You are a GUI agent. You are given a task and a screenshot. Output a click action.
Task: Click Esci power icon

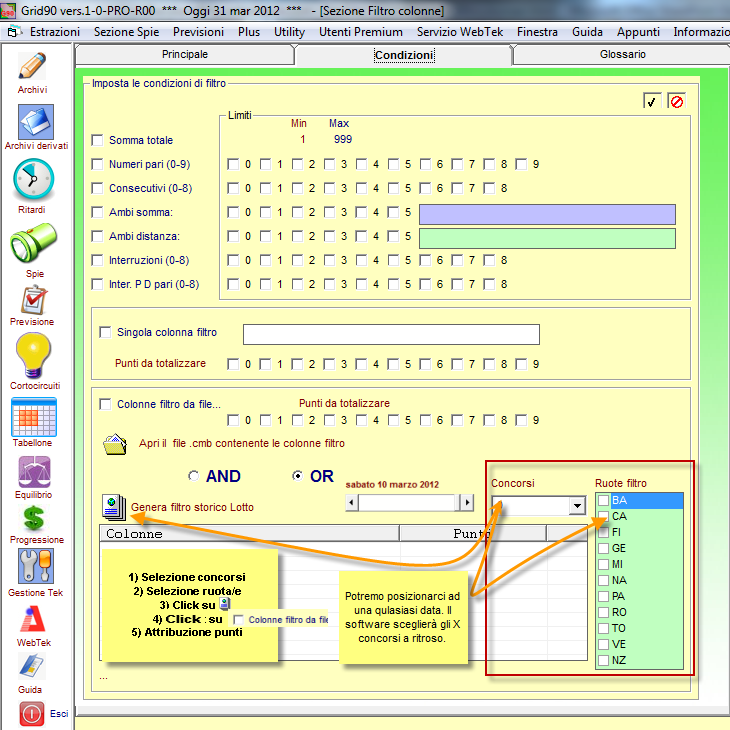tap(32, 714)
